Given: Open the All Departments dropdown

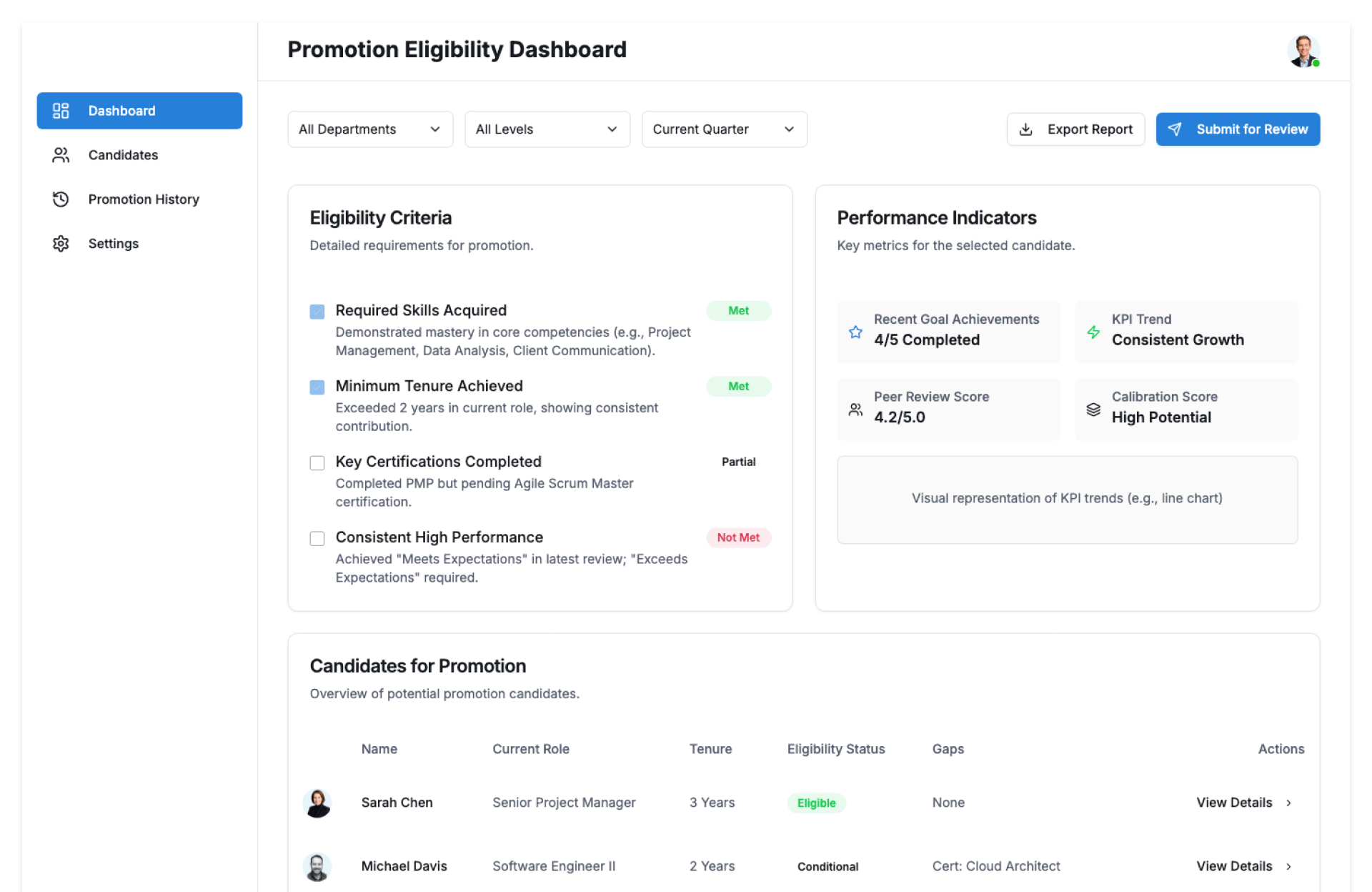Looking at the screenshot, I should point(369,129).
